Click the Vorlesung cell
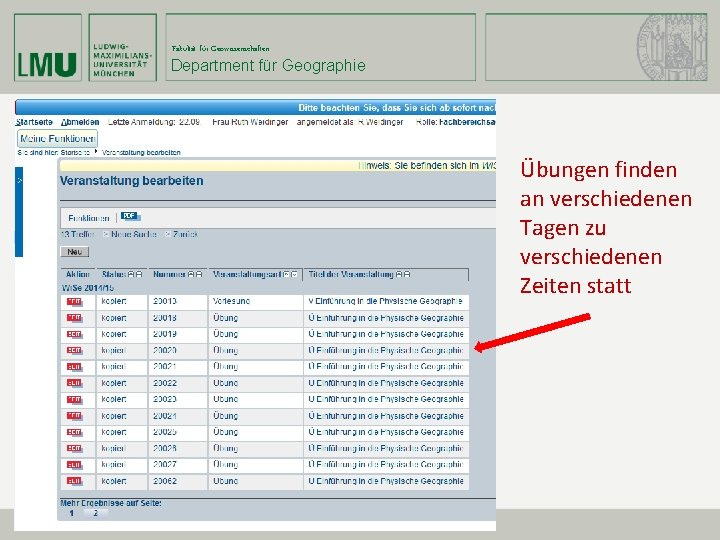 pyautogui.click(x=255, y=301)
